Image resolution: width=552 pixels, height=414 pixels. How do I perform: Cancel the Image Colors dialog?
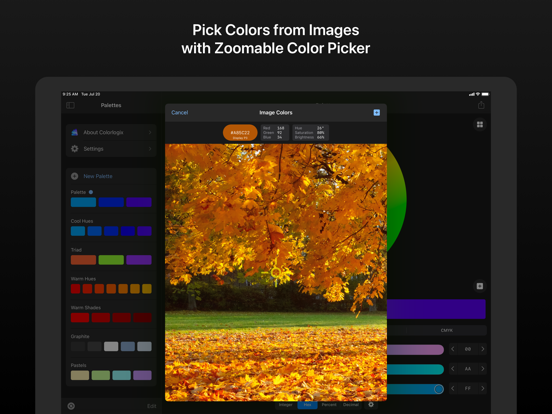pos(180,113)
